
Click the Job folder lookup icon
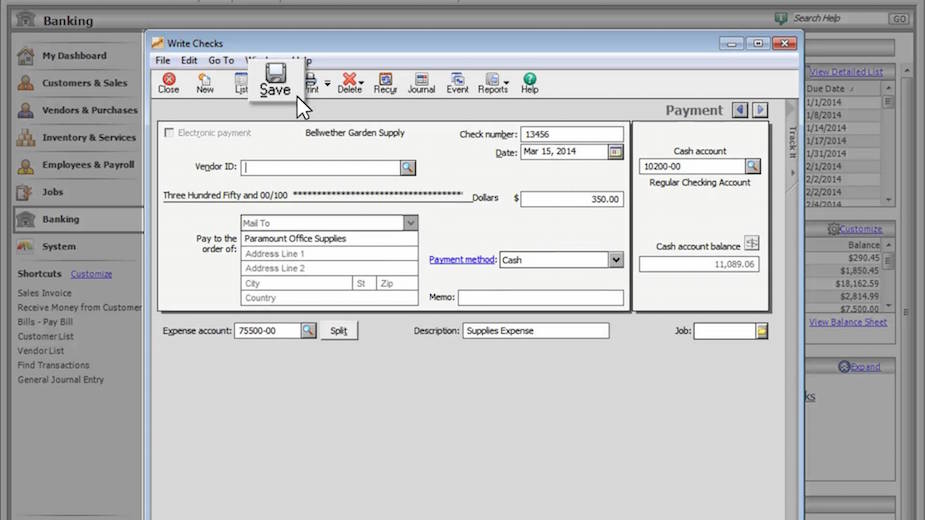pos(762,331)
